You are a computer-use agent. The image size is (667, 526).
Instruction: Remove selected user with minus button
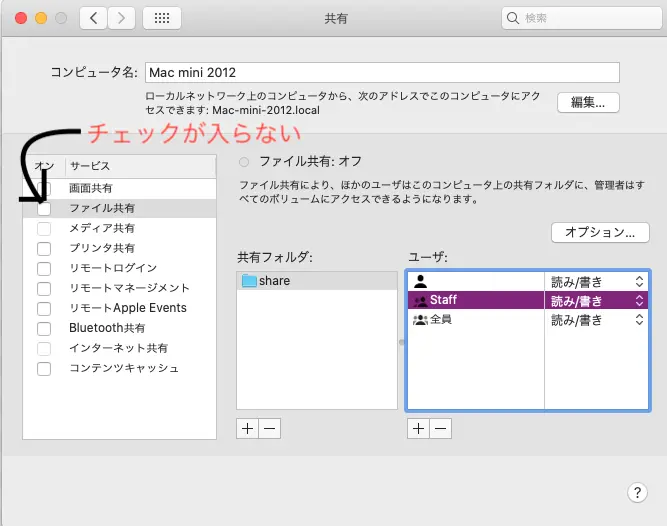440,428
